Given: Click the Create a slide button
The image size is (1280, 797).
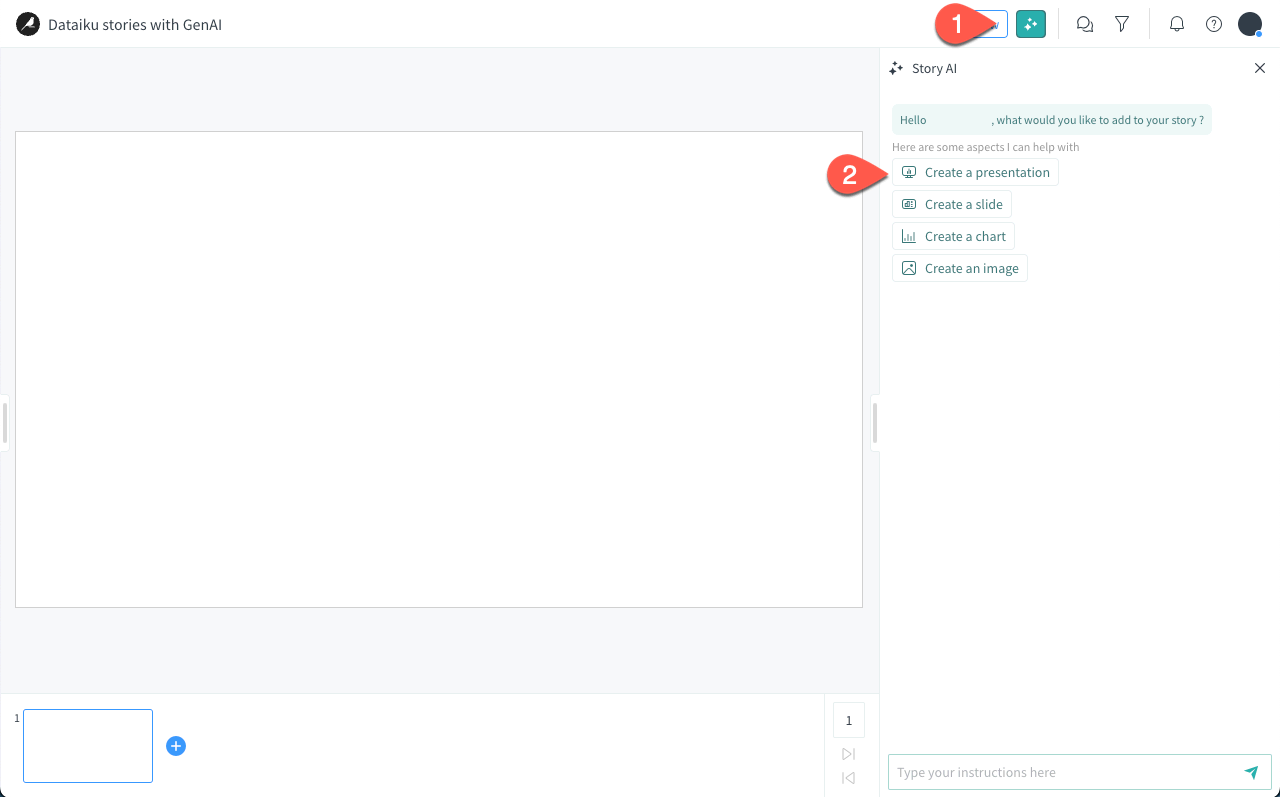Looking at the screenshot, I should pyautogui.click(x=952, y=204).
